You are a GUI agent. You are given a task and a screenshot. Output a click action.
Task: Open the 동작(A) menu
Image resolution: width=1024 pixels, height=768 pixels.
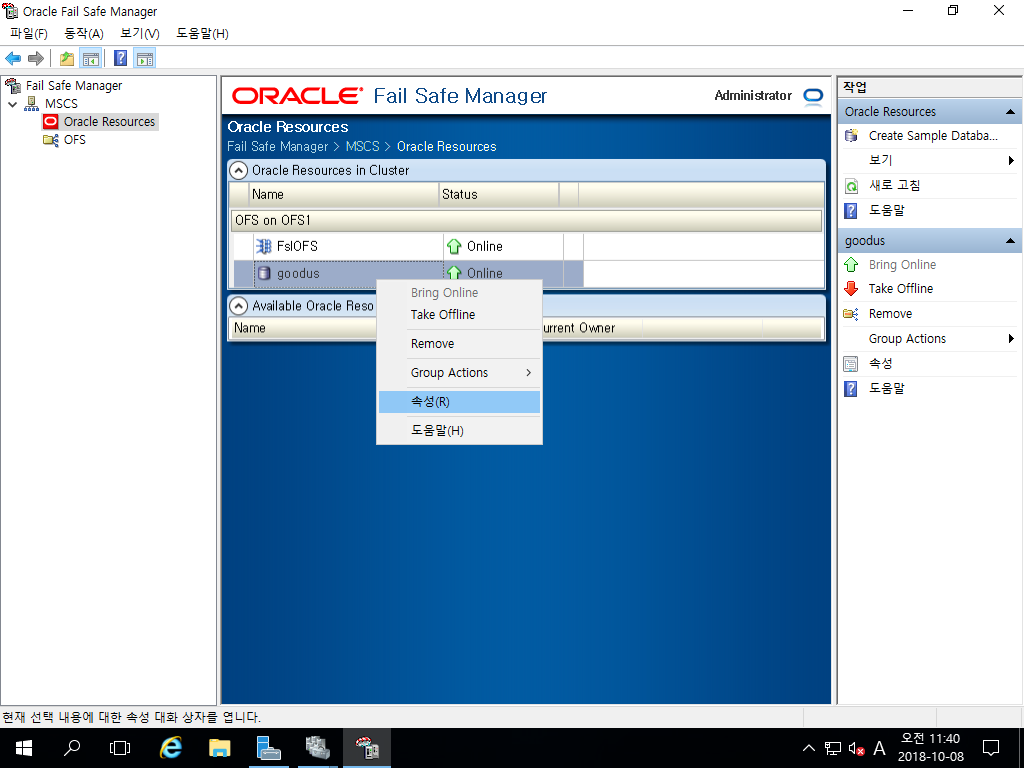coord(84,34)
